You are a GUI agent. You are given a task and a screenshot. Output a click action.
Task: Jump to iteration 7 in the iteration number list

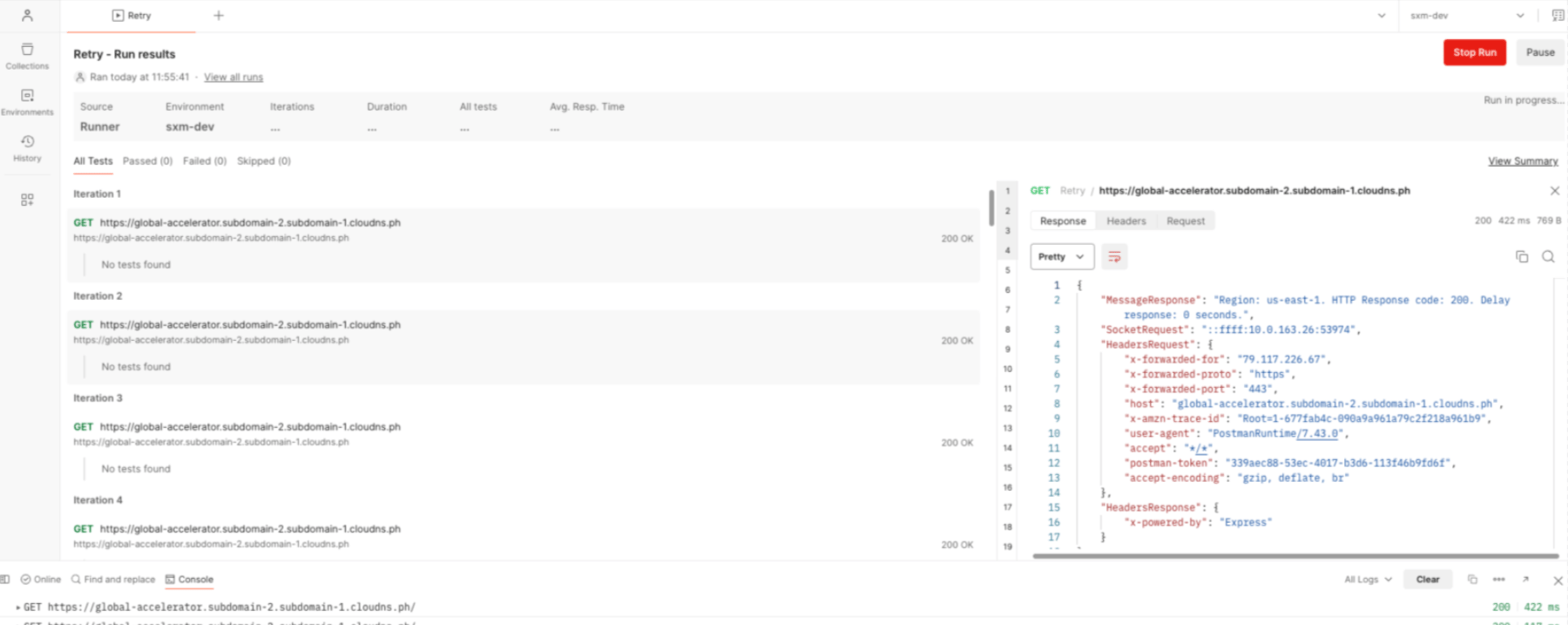pyautogui.click(x=1008, y=309)
